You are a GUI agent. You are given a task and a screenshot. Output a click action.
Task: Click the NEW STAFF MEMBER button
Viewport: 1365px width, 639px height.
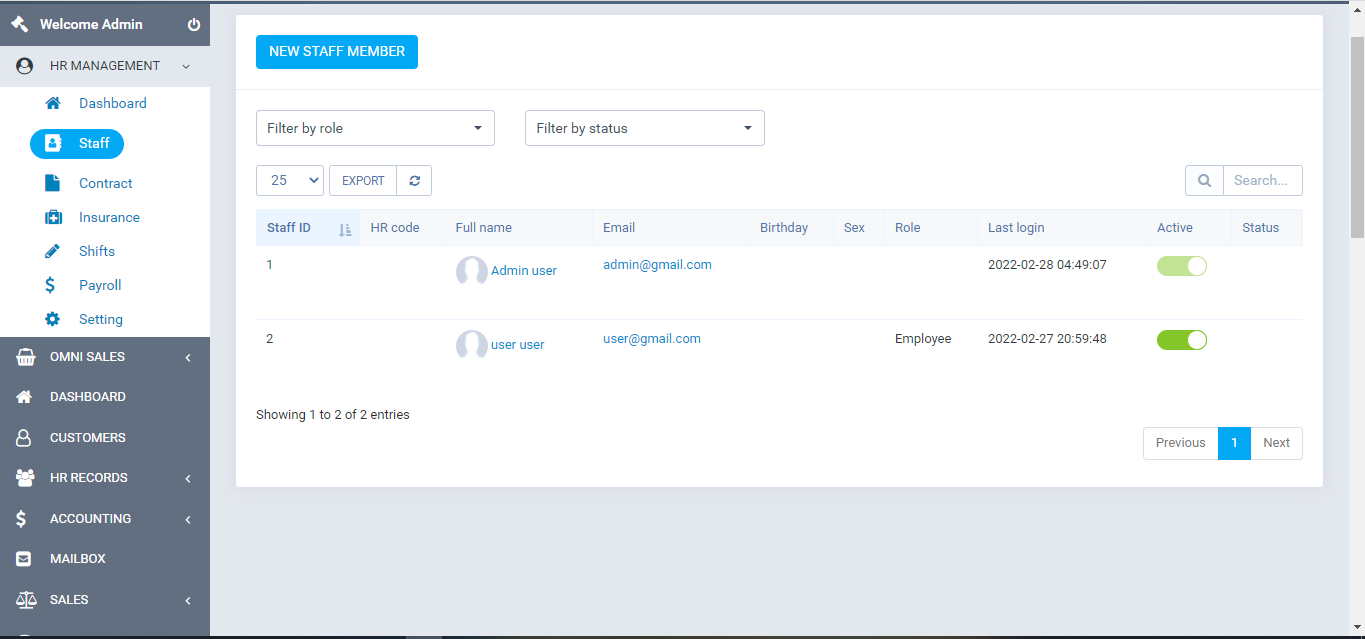tap(336, 51)
